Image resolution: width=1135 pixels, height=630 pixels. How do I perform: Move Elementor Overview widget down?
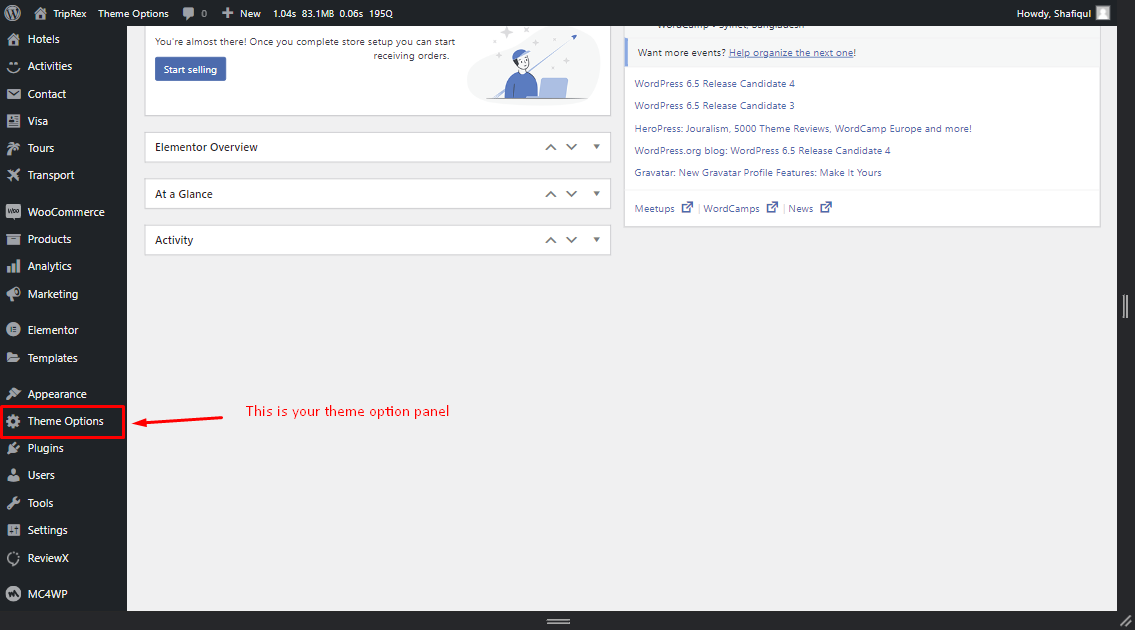point(572,147)
